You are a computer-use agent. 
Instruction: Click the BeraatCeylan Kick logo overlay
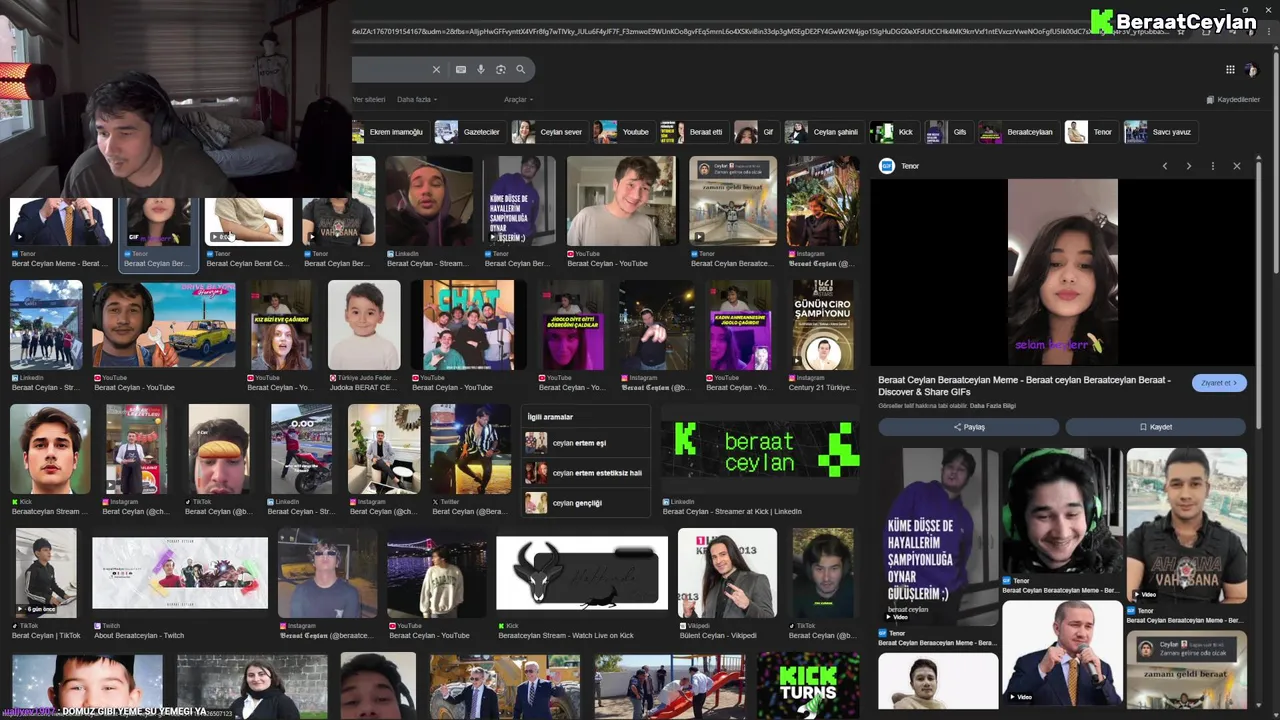point(1173,21)
